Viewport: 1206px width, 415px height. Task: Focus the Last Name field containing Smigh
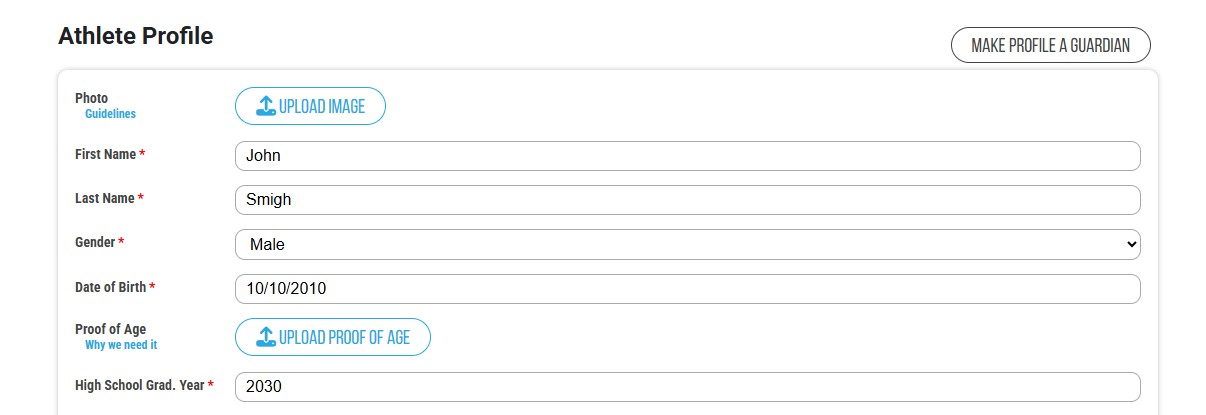pyautogui.click(x=687, y=200)
